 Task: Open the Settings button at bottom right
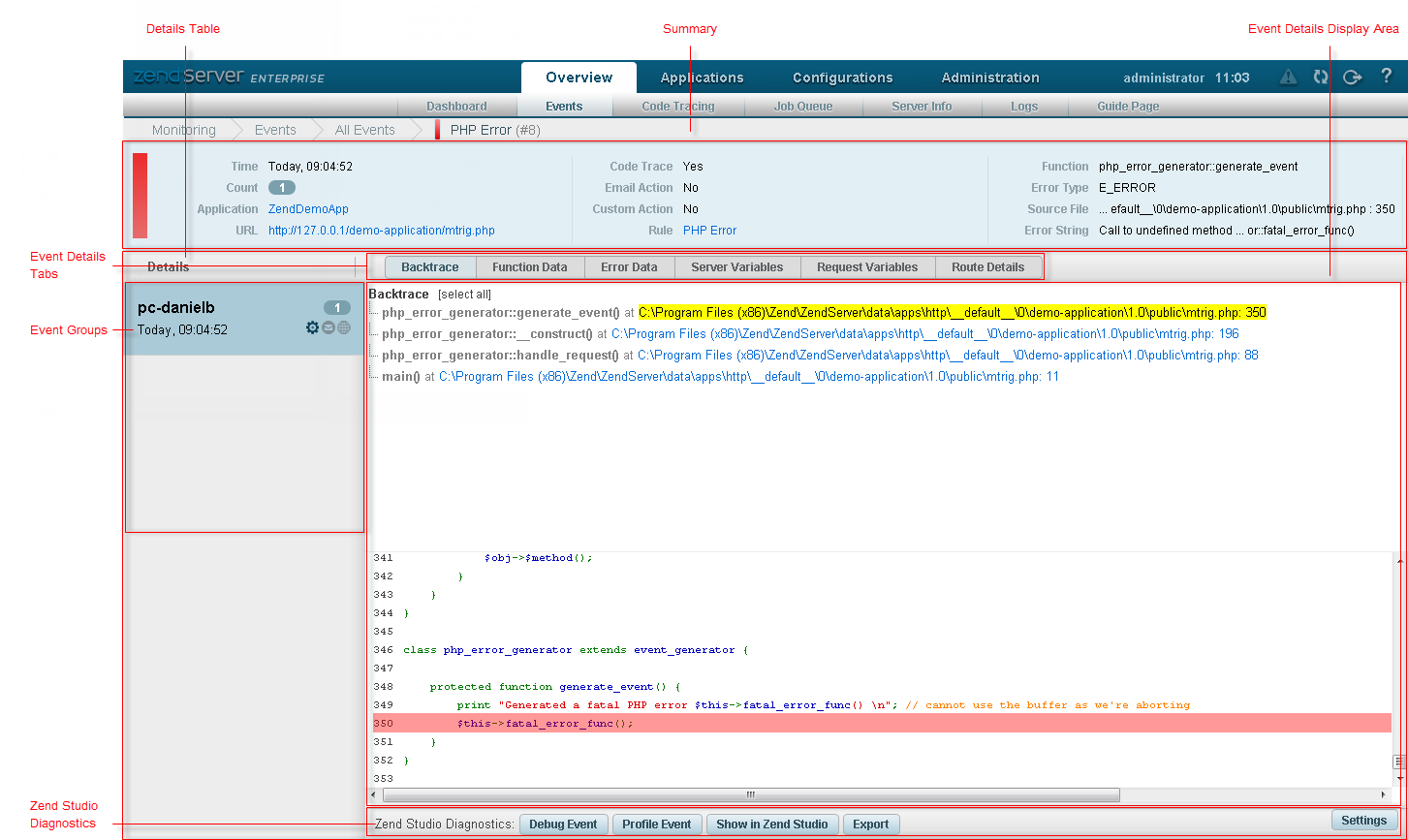1363,821
